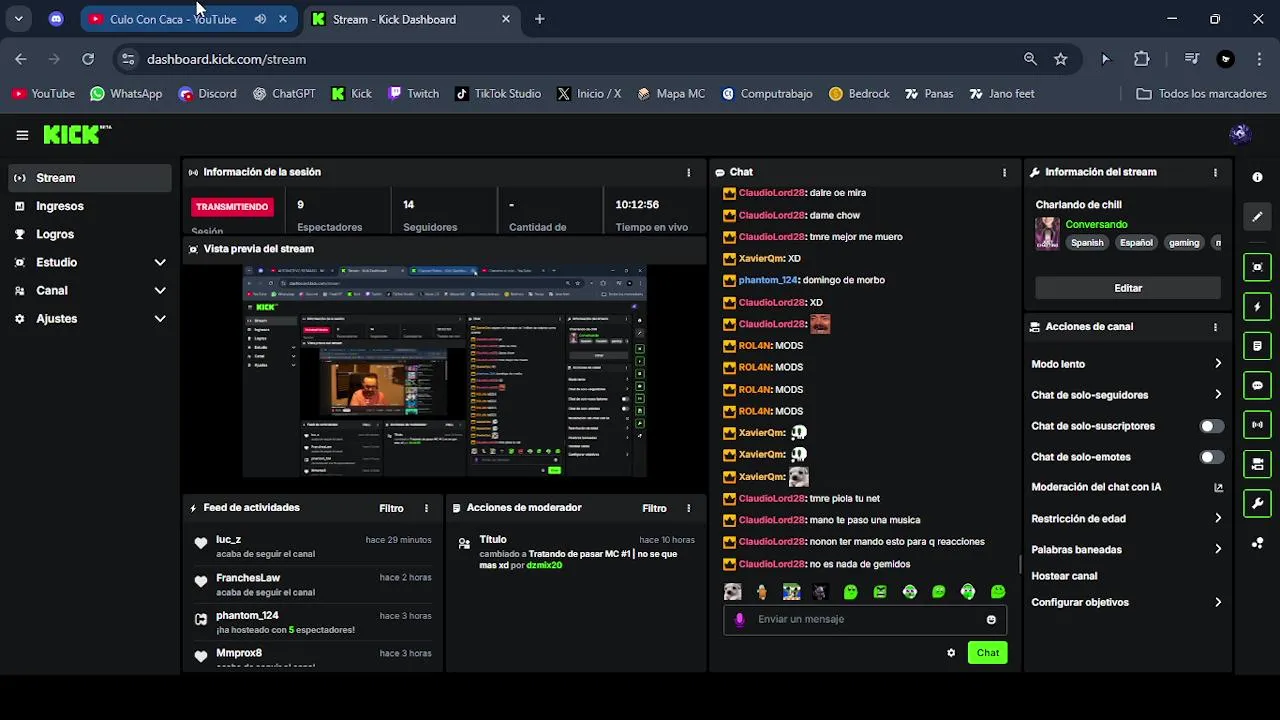Click luc_z in the activity feed
The width and height of the screenshot is (1280, 720).
pos(228,540)
